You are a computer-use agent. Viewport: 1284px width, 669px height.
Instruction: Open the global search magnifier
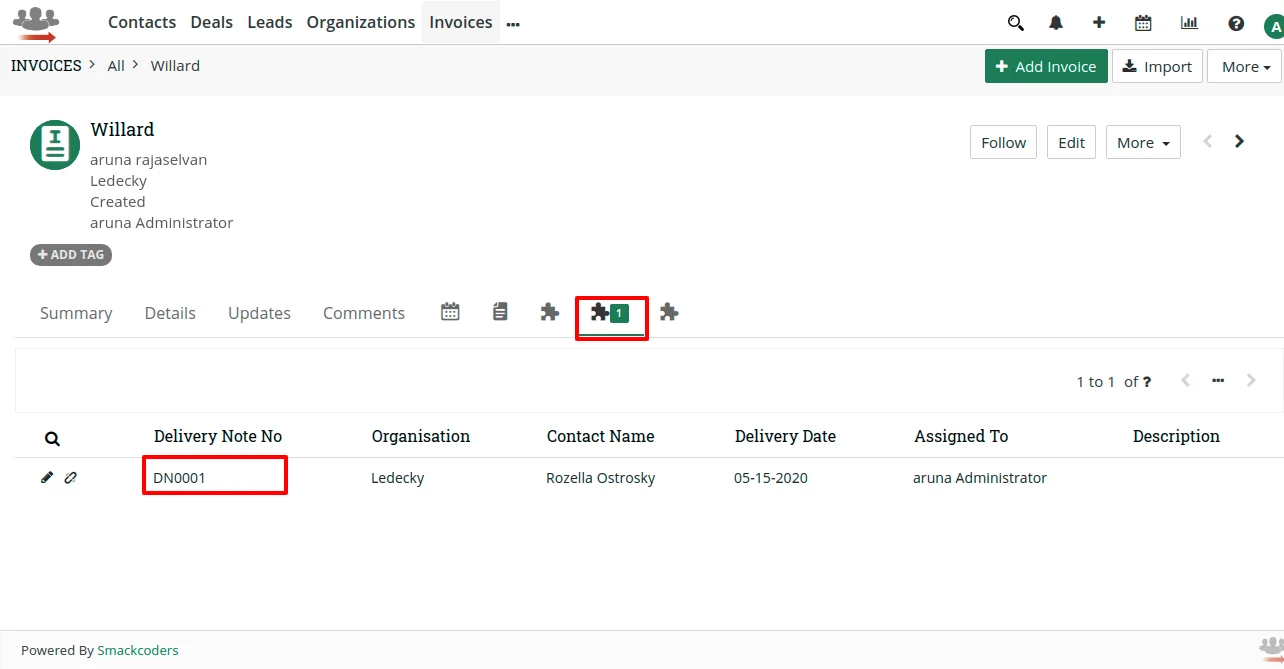1015,22
